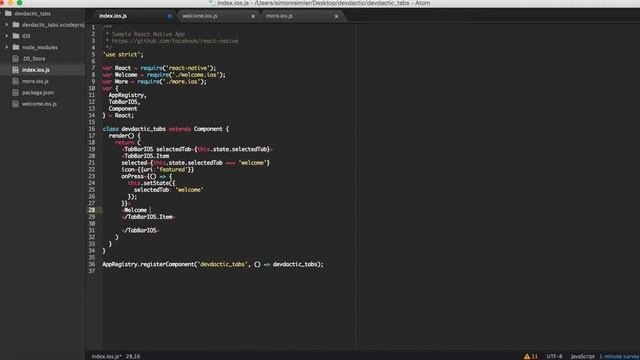Click index.ios.js file name in status bar
This screenshot has width=640, height=360.
point(106,356)
